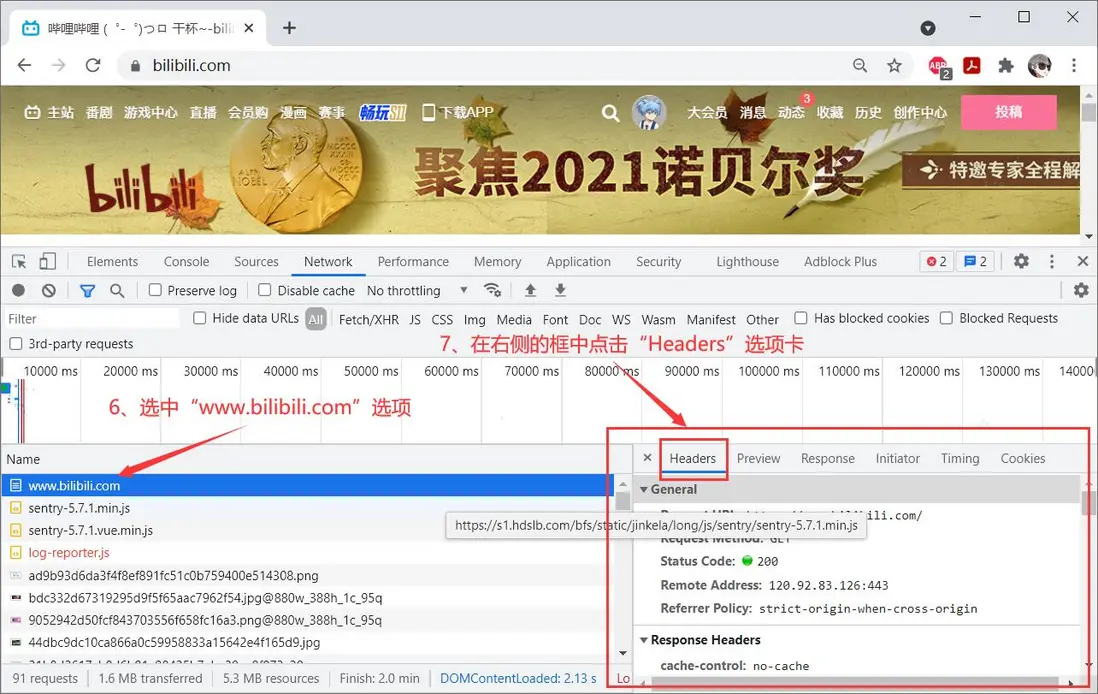Open network conditions wifi icon
Image resolution: width=1098 pixels, height=694 pixels.
(x=492, y=290)
